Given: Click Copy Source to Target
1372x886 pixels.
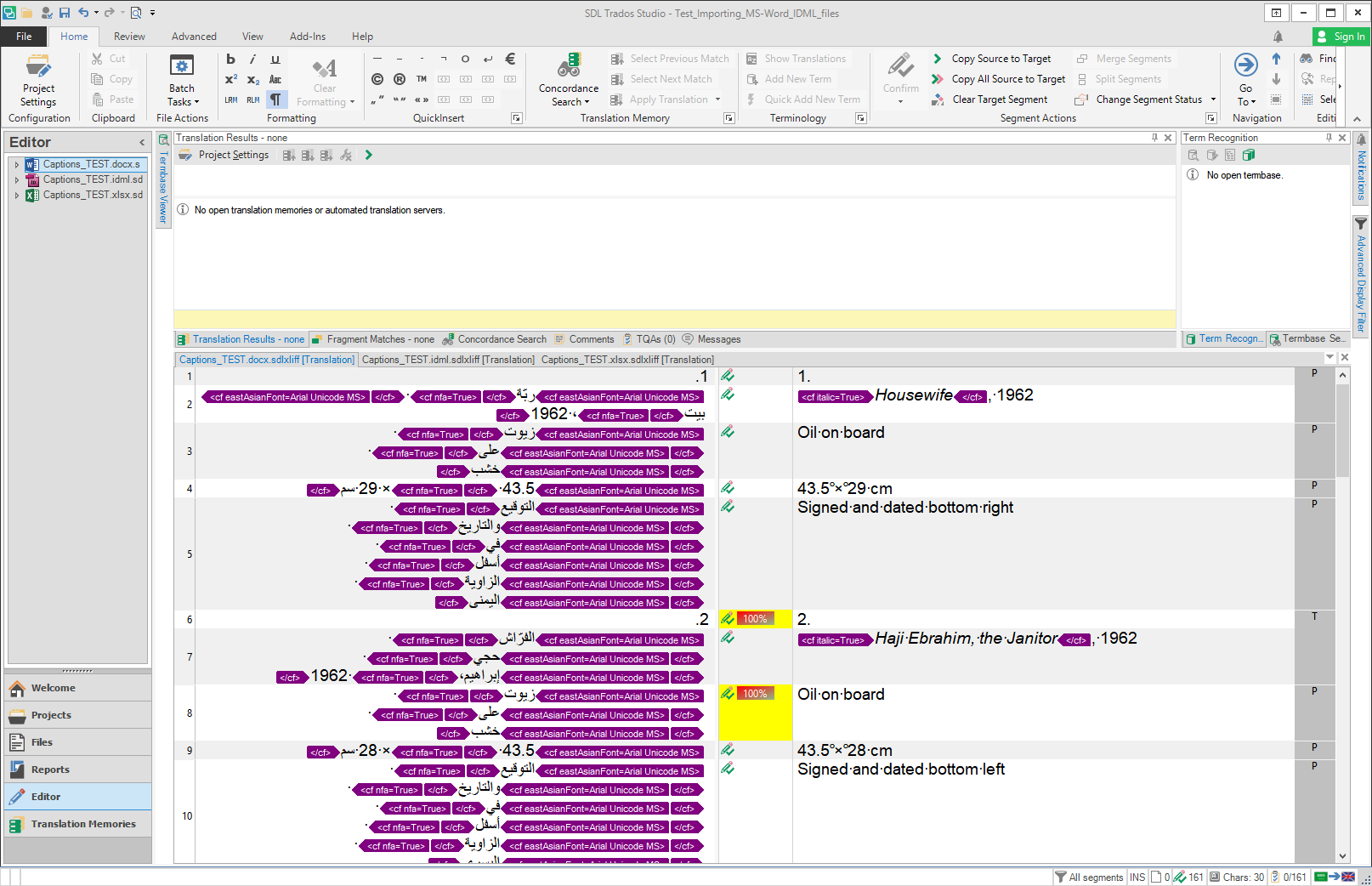Looking at the screenshot, I should click(991, 59).
